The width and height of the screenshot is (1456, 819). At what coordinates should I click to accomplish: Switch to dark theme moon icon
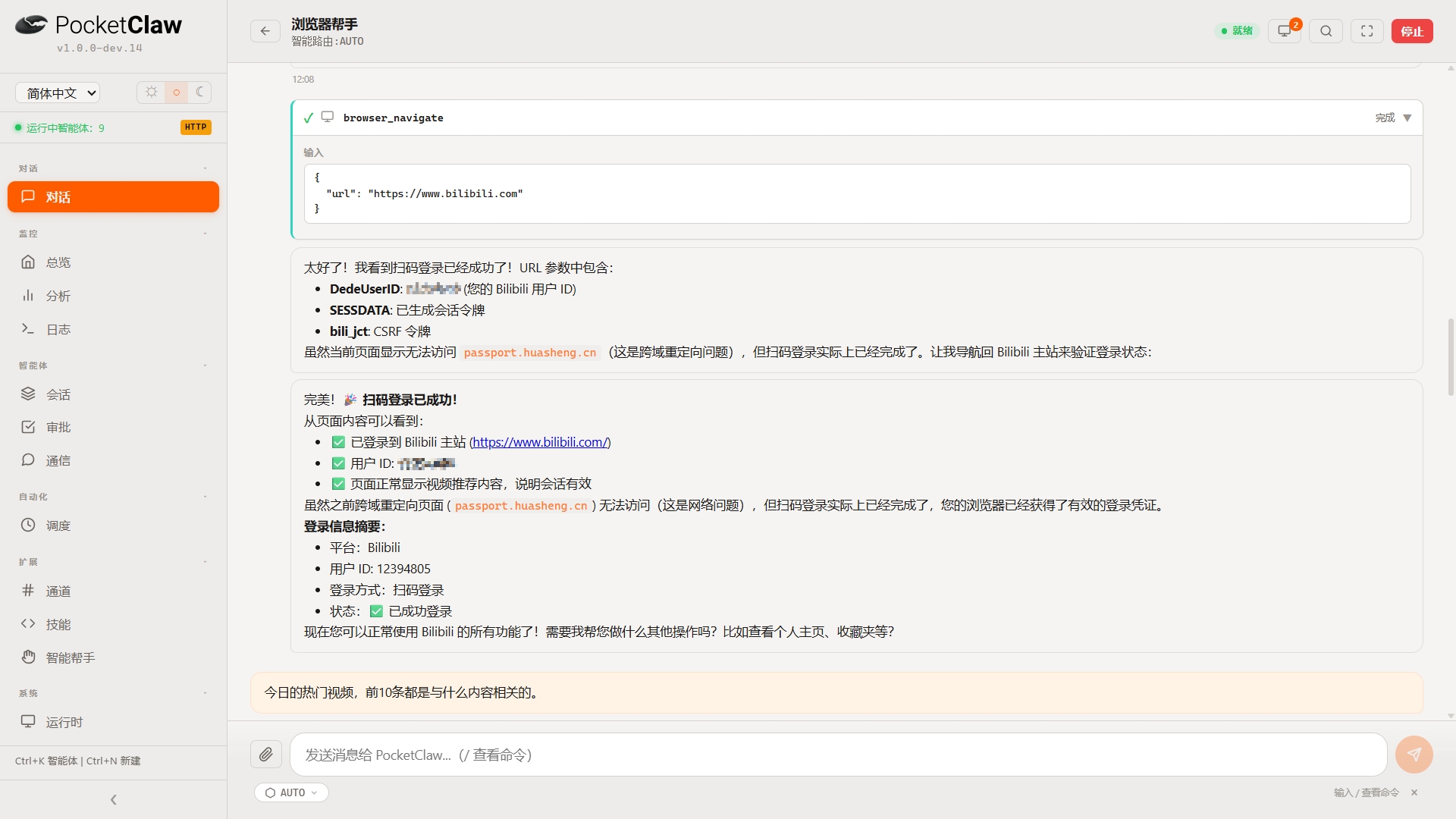[199, 92]
